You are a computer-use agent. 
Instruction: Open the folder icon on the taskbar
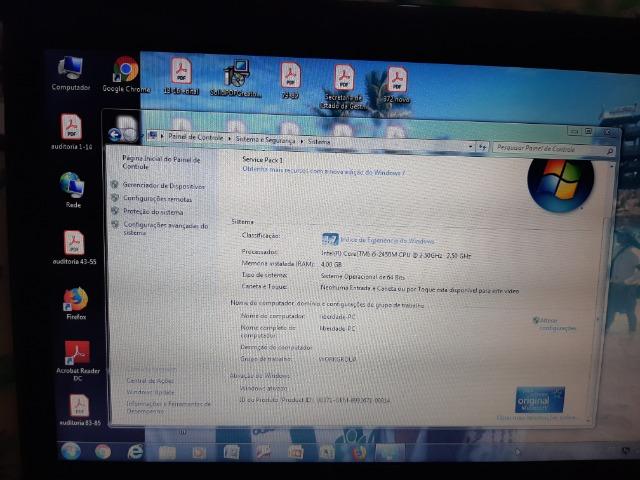pos(167,452)
